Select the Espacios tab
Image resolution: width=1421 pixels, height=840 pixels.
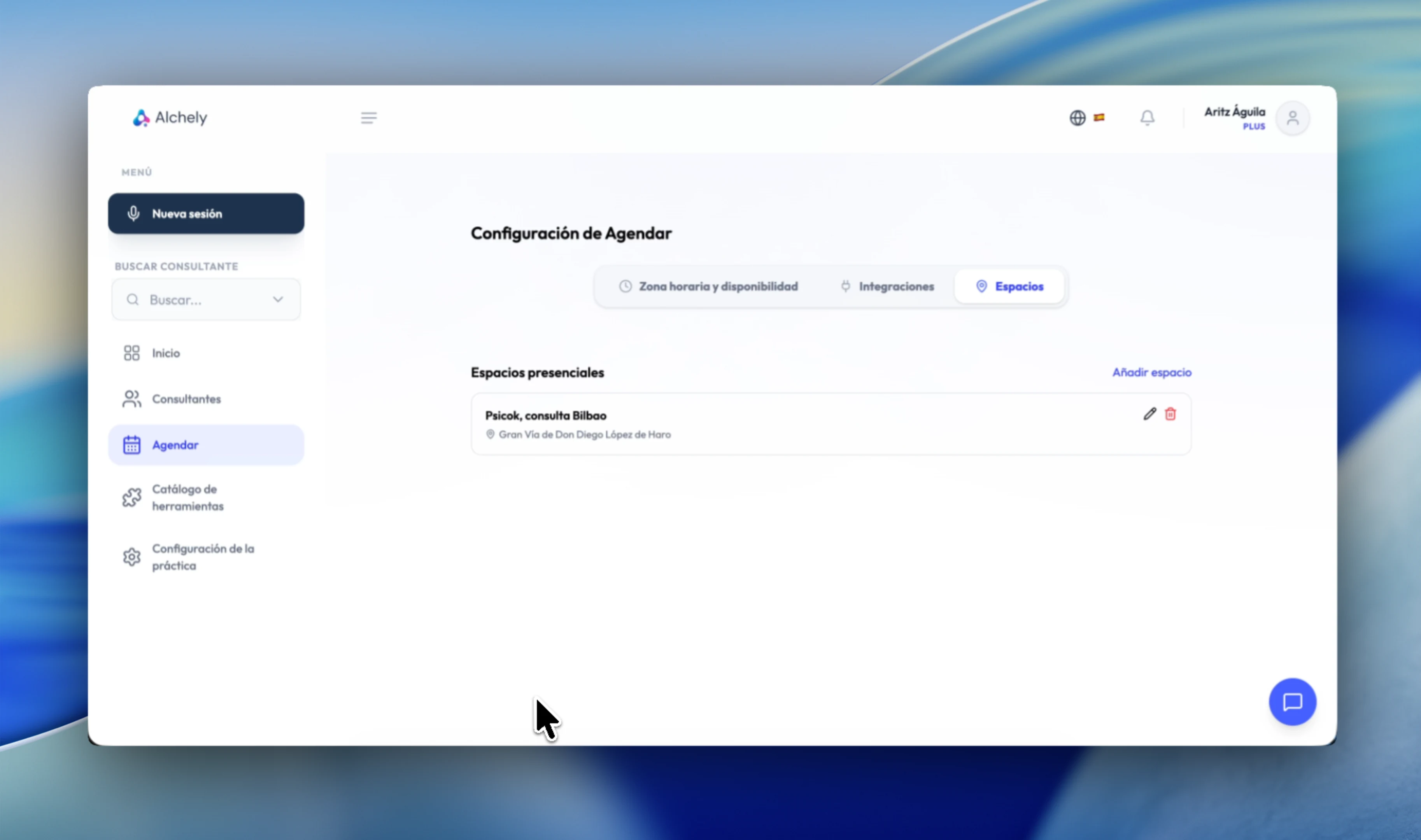tap(1009, 286)
